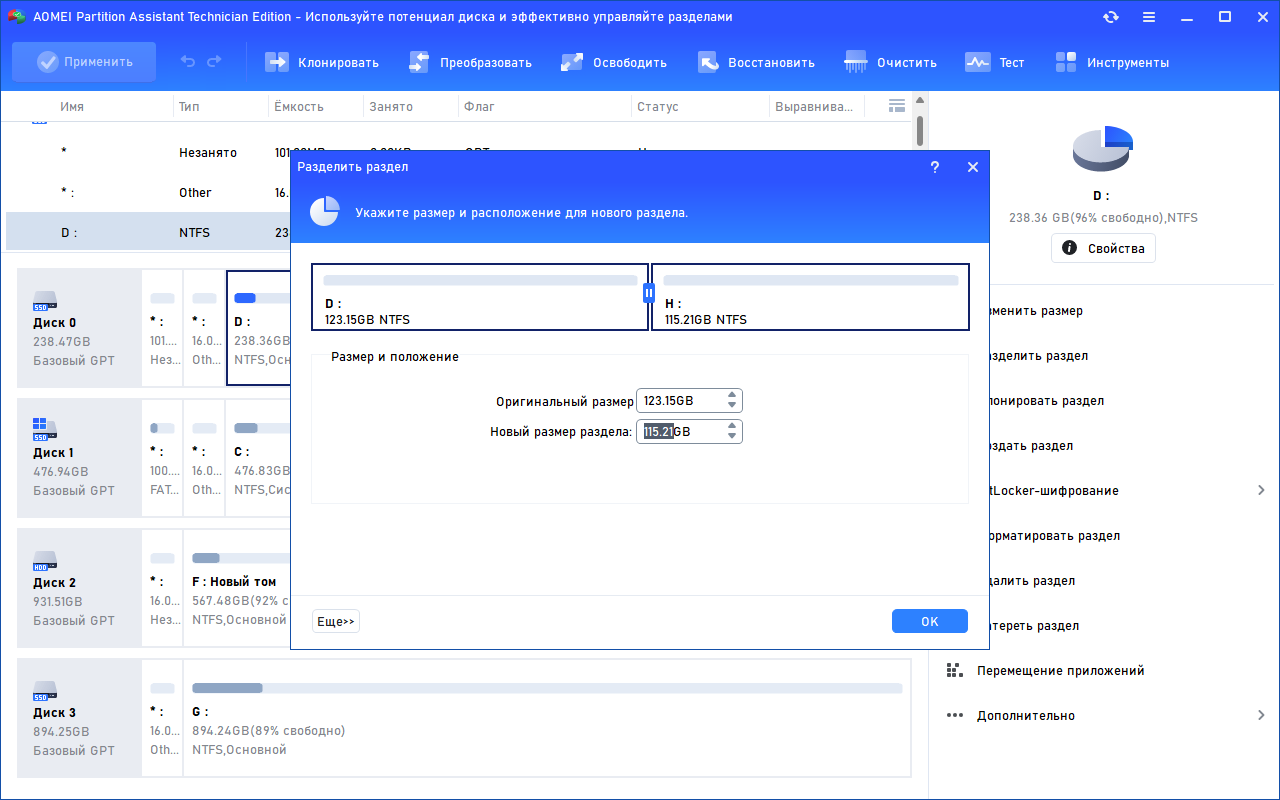The height and width of the screenshot is (800, 1280).
Task: Open the Test (Тест) tool
Action: [x=995, y=62]
